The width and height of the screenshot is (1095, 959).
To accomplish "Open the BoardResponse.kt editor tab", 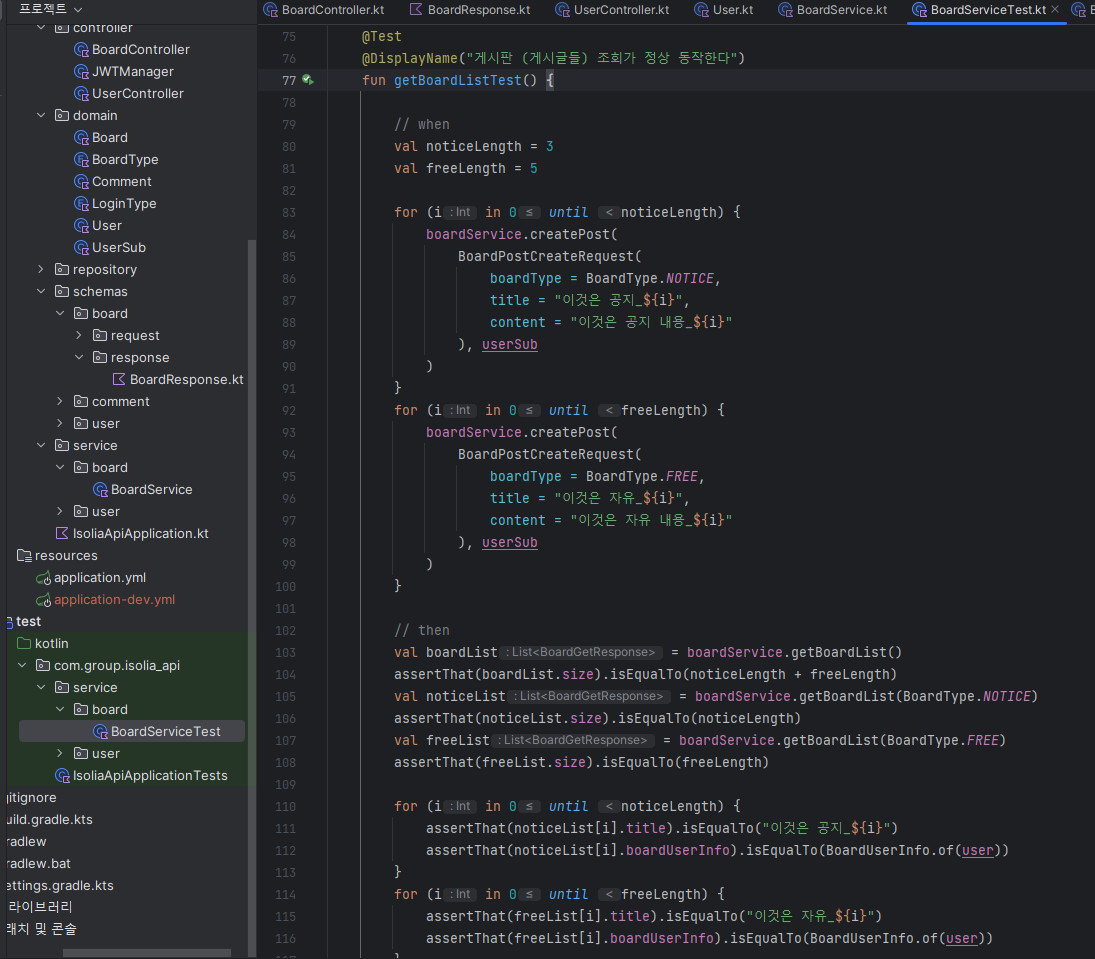I will click(x=470, y=10).
